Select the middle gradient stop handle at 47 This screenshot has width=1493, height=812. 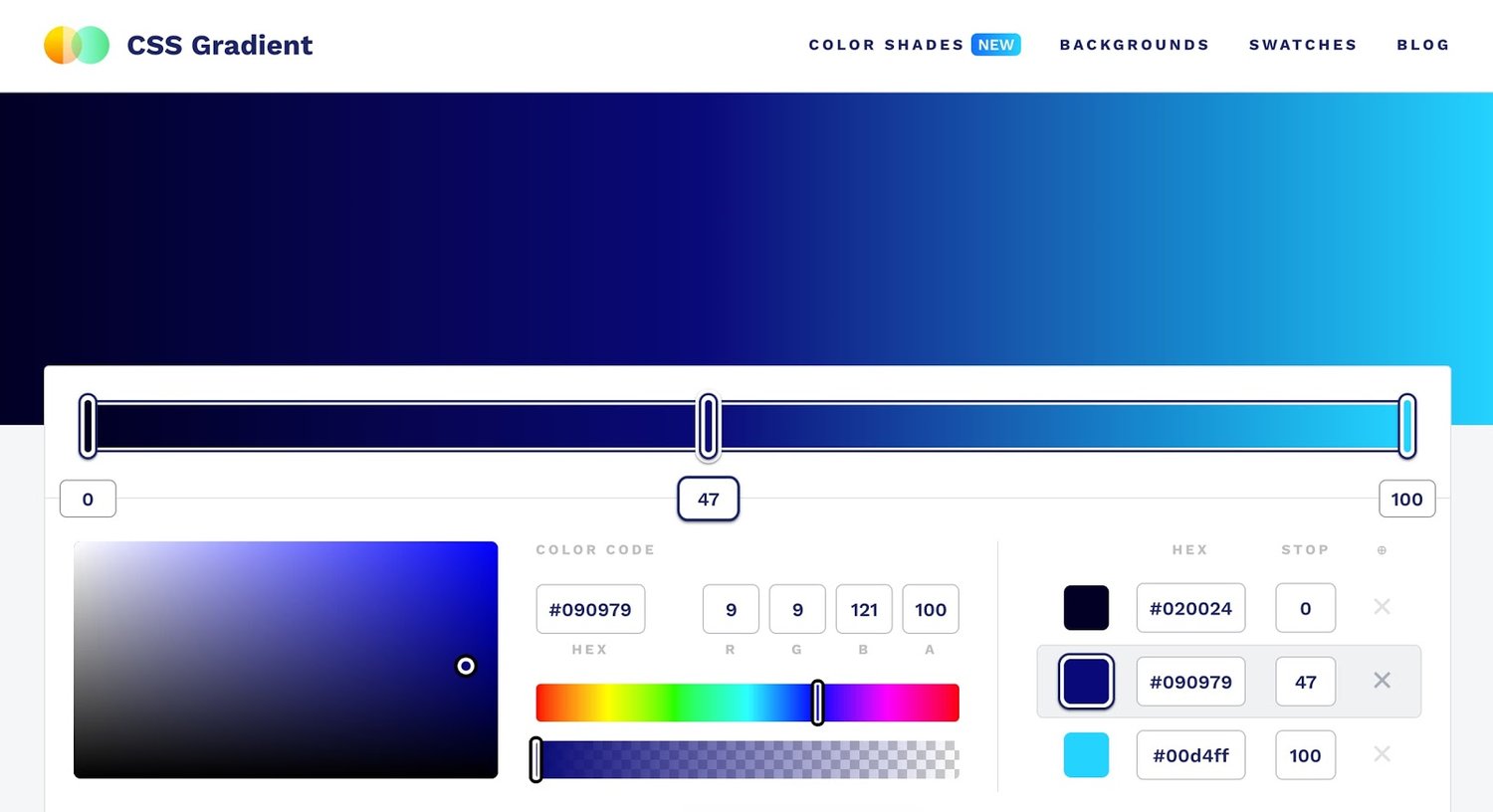[708, 426]
